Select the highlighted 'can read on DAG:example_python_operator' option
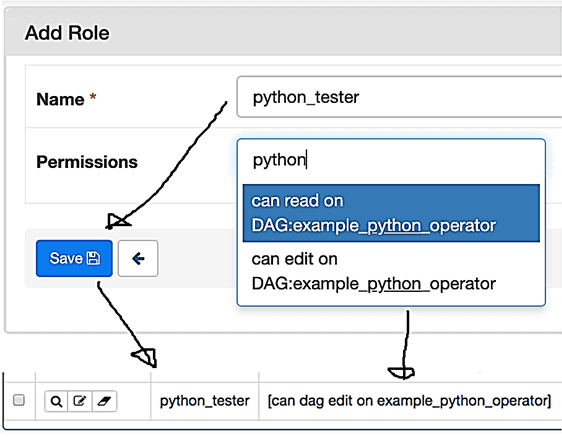562x438 pixels. (391, 213)
